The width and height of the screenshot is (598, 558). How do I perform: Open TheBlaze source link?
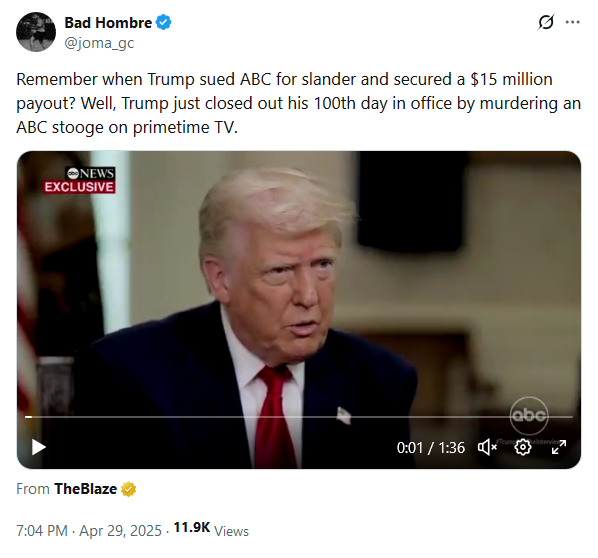(85, 489)
